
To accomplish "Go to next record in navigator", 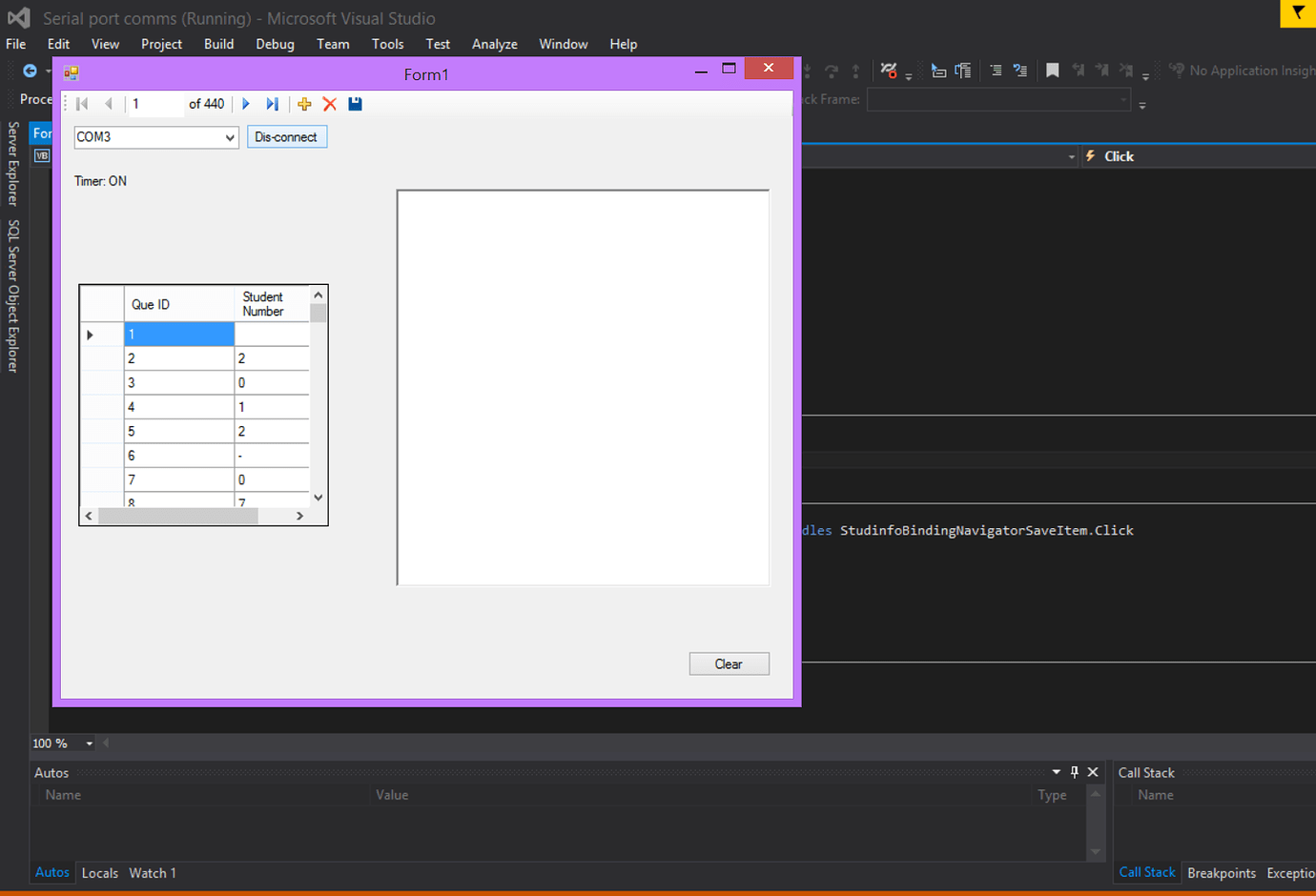I will coord(246,104).
